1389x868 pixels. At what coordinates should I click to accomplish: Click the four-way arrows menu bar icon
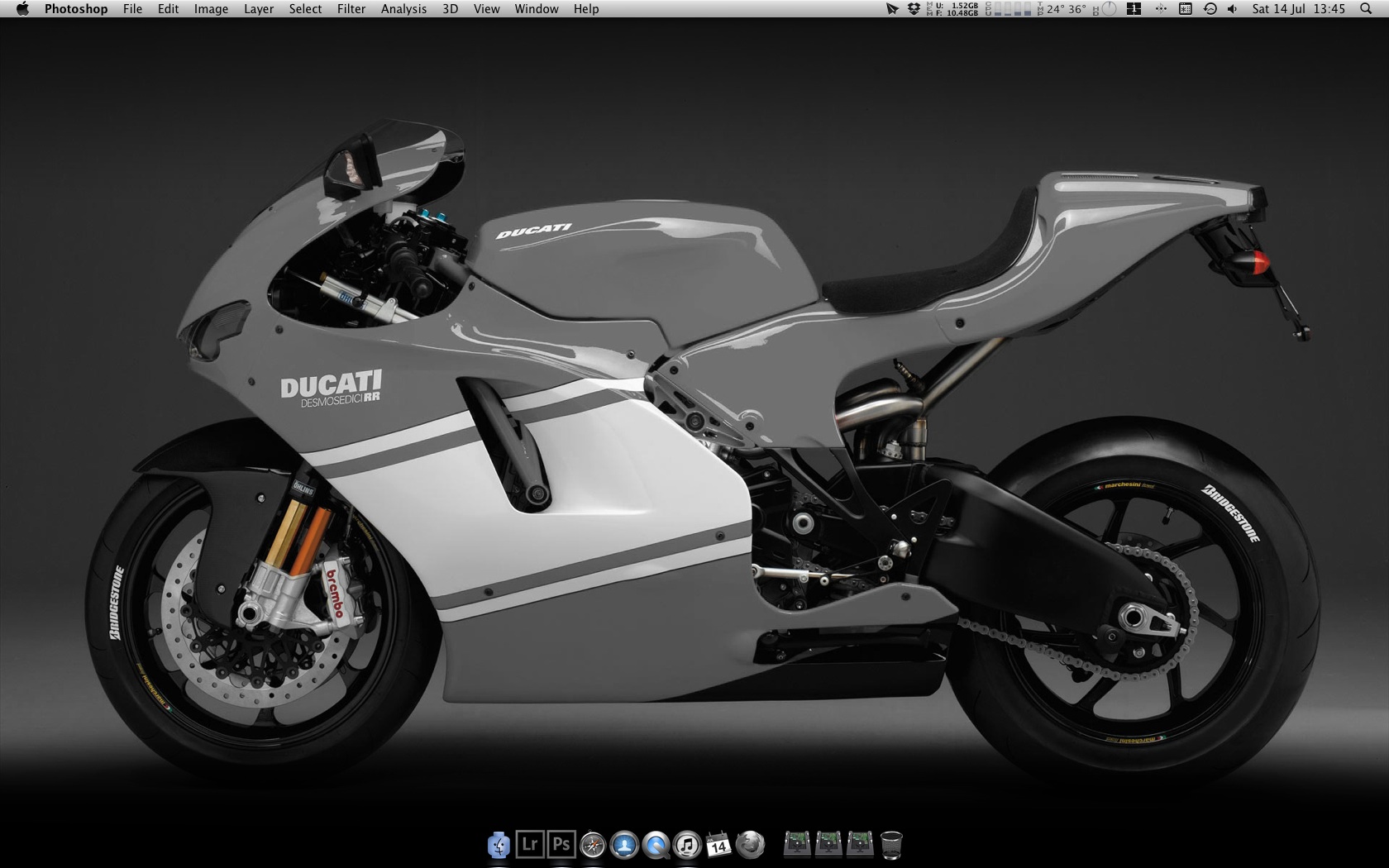[1161, 9]
